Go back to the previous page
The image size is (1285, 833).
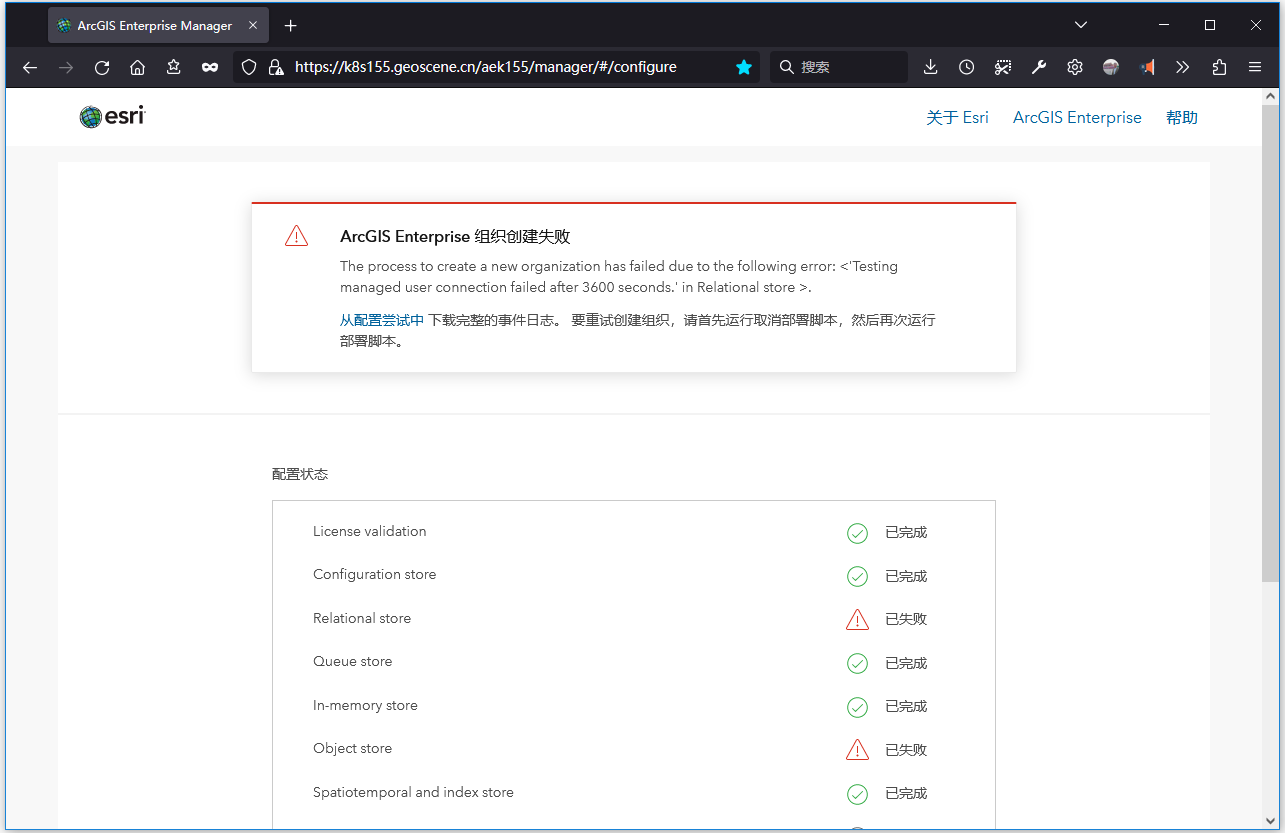pos(30,67)
